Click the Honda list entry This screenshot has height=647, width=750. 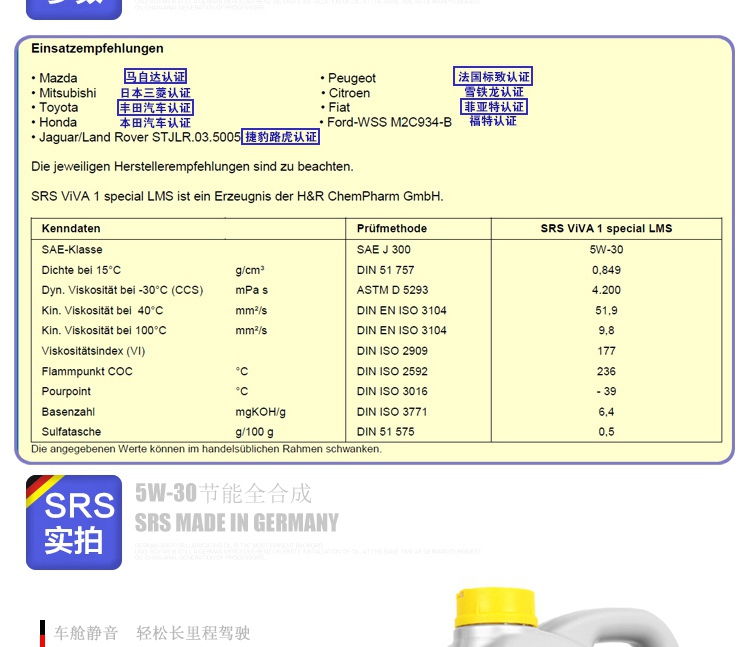pos(54,122)
